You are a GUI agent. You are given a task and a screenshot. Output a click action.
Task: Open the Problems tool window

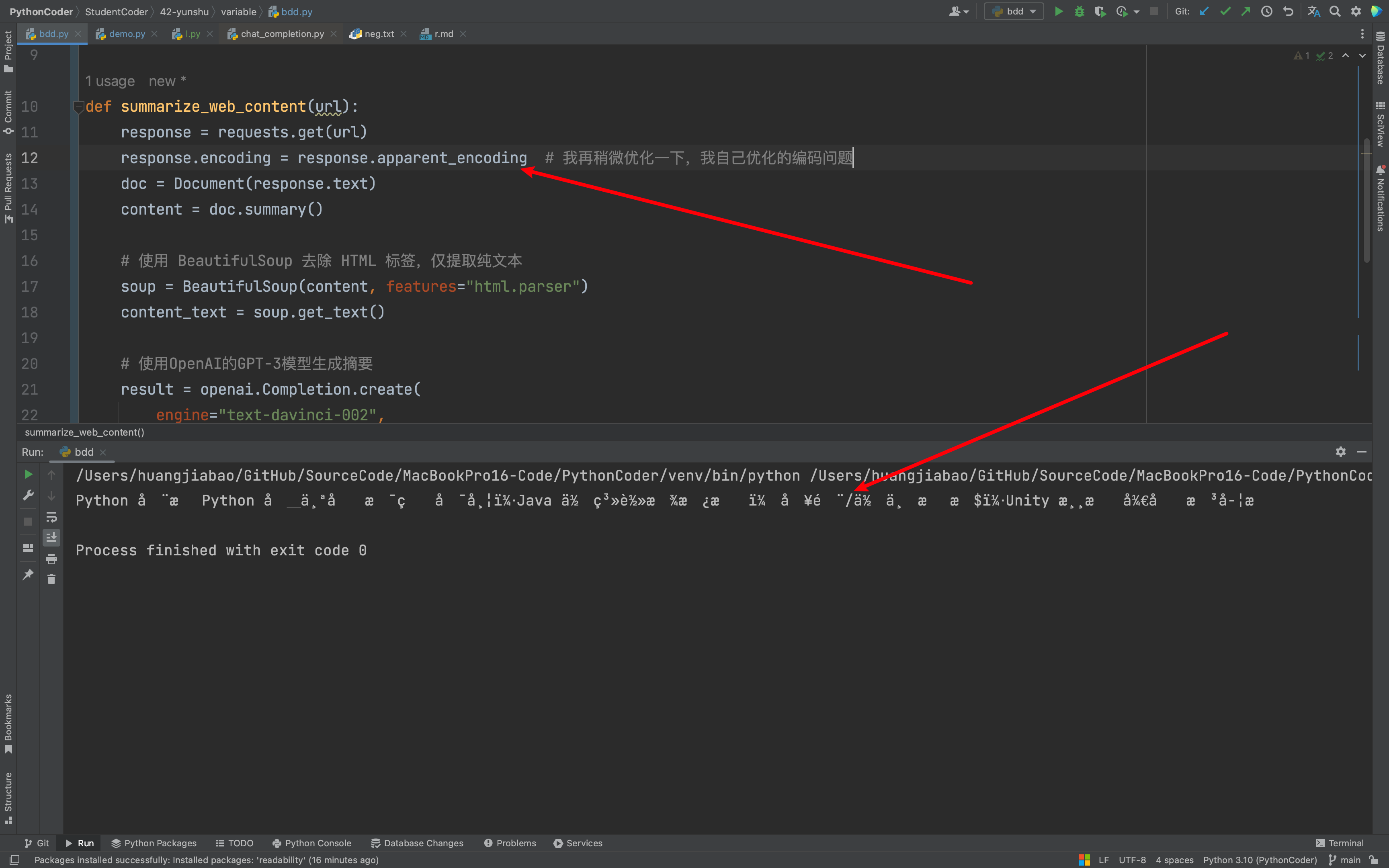coord(510,843)
